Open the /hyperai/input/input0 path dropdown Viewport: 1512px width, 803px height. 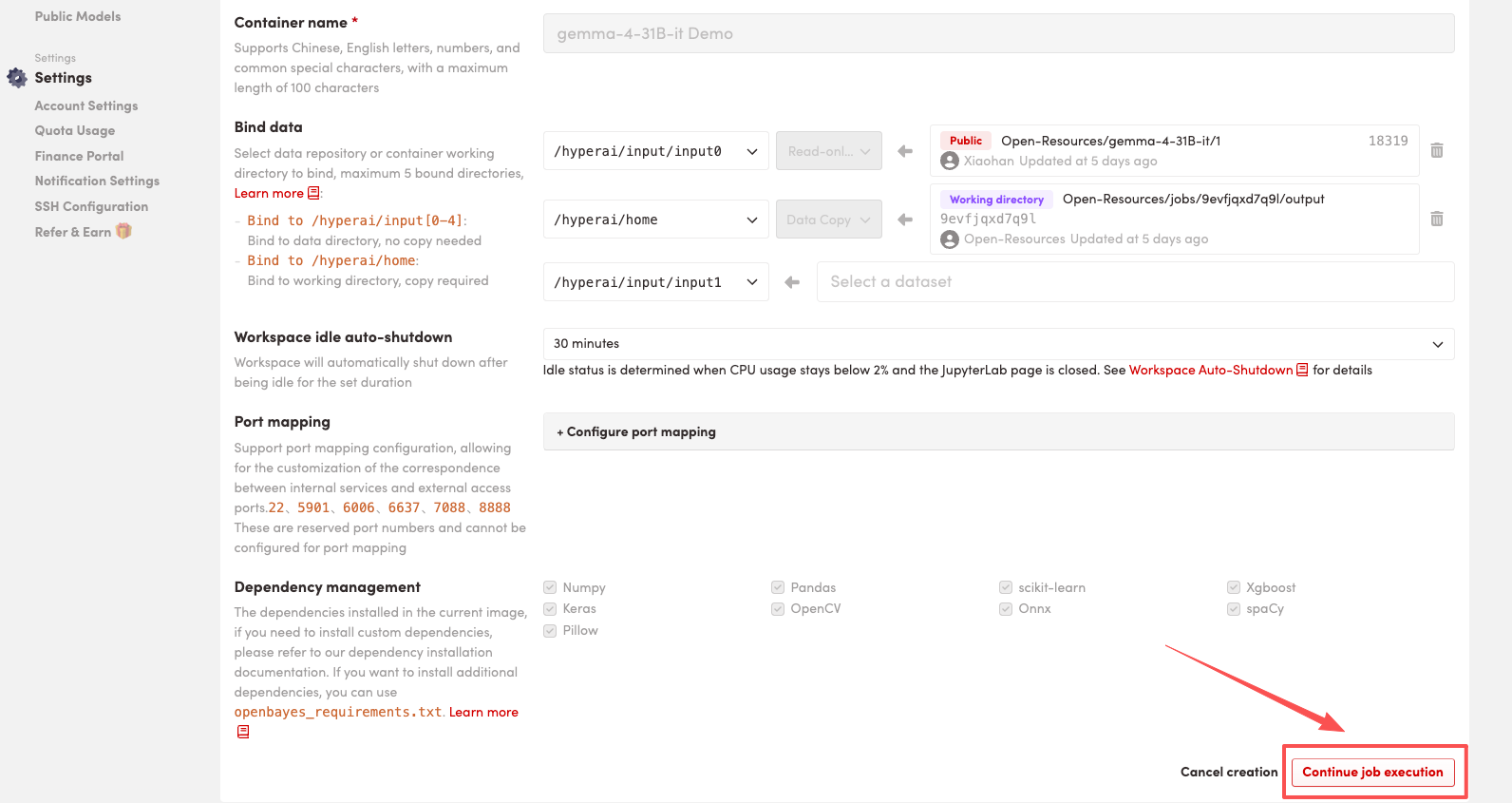(655, 151)
